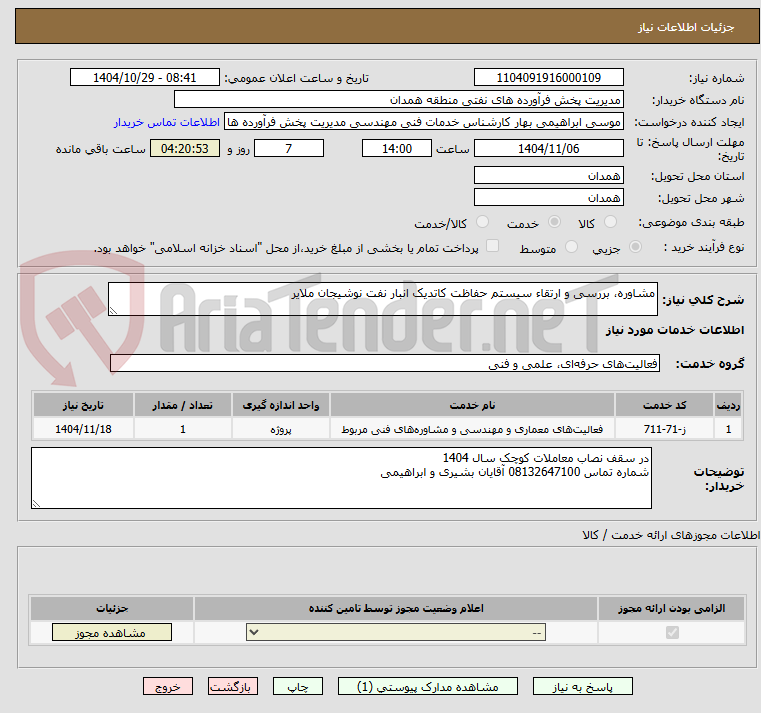Screen dimensions: 761x713
Task: Click the service name cell فعالیت‌های معماری و مهندسی
Action: (472, 429)
